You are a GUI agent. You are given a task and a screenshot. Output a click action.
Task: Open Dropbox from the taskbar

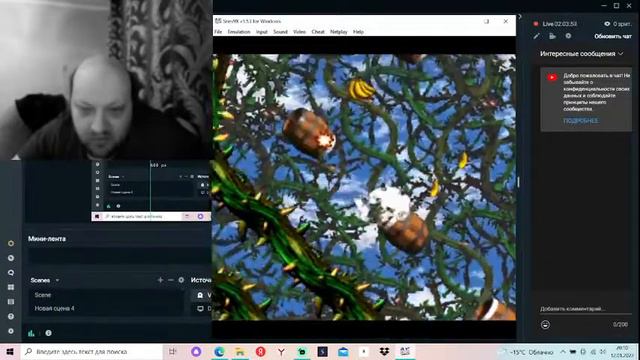click(x=384, y=351)
